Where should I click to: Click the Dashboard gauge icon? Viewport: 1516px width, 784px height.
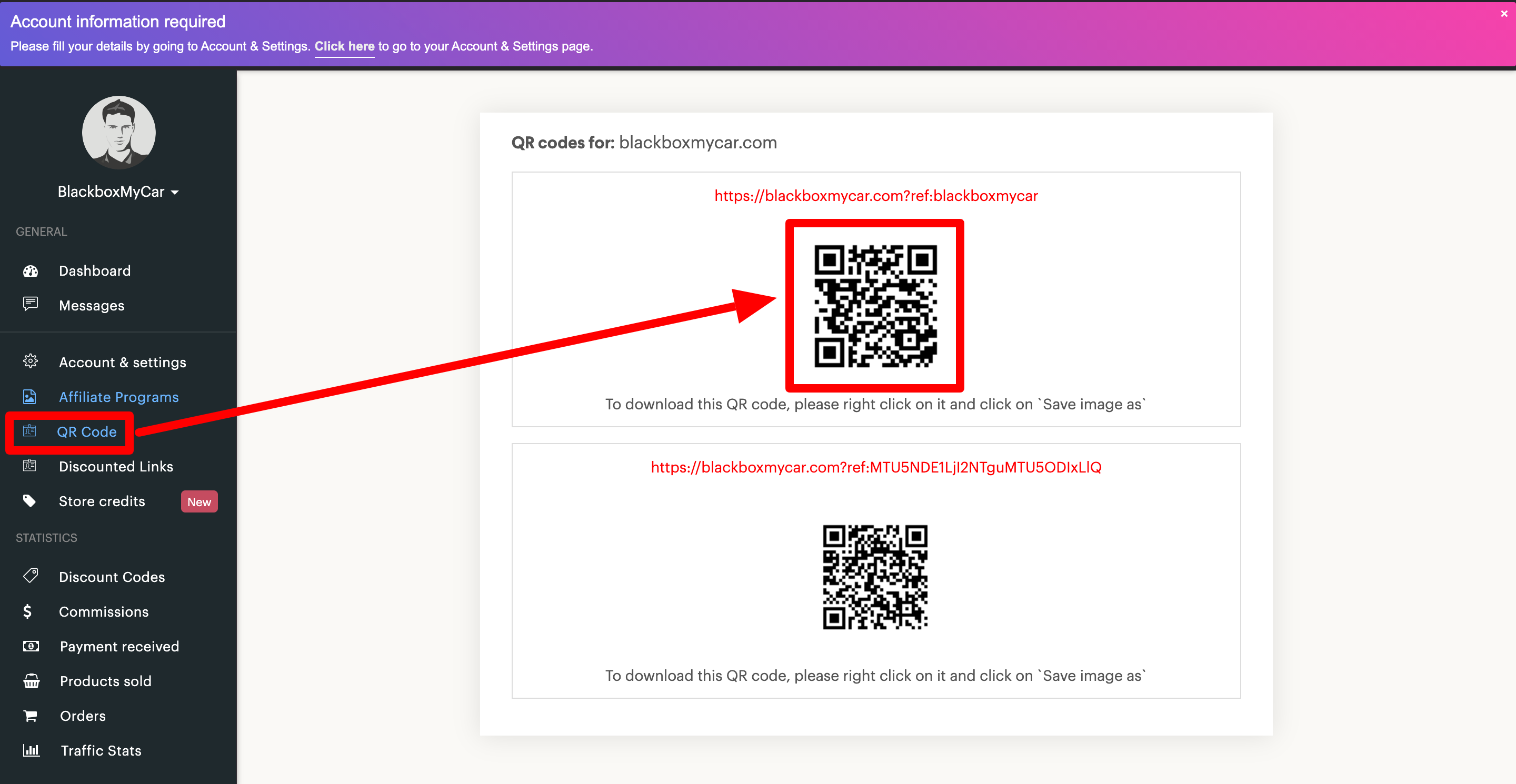(31, 271)
